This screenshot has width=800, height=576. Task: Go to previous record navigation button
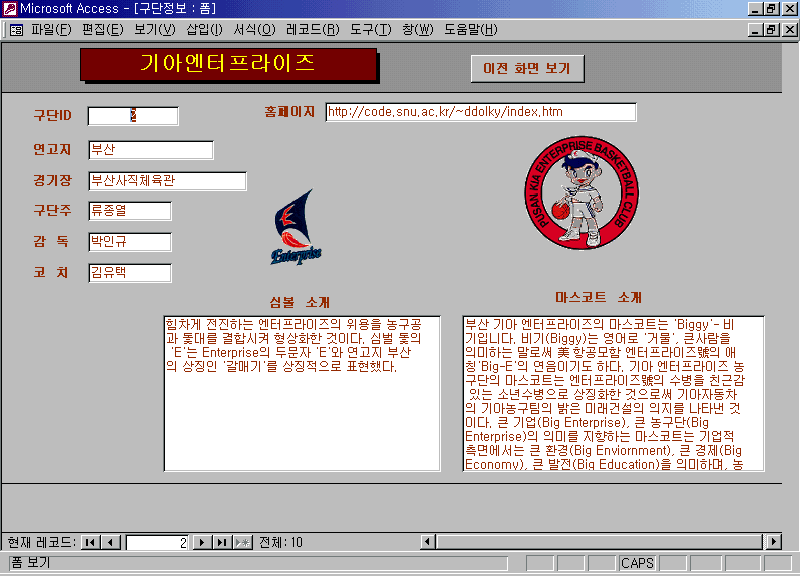(x=111, y=542)
